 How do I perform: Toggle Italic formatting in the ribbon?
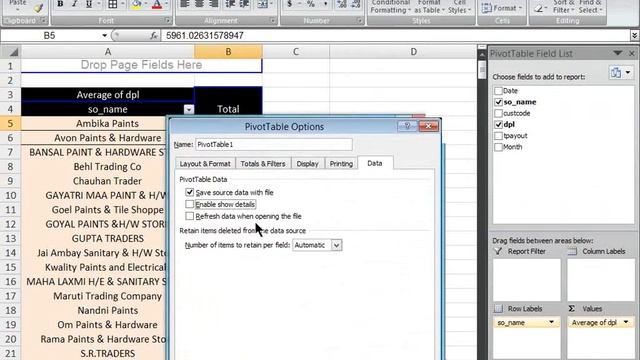(74, 4)
